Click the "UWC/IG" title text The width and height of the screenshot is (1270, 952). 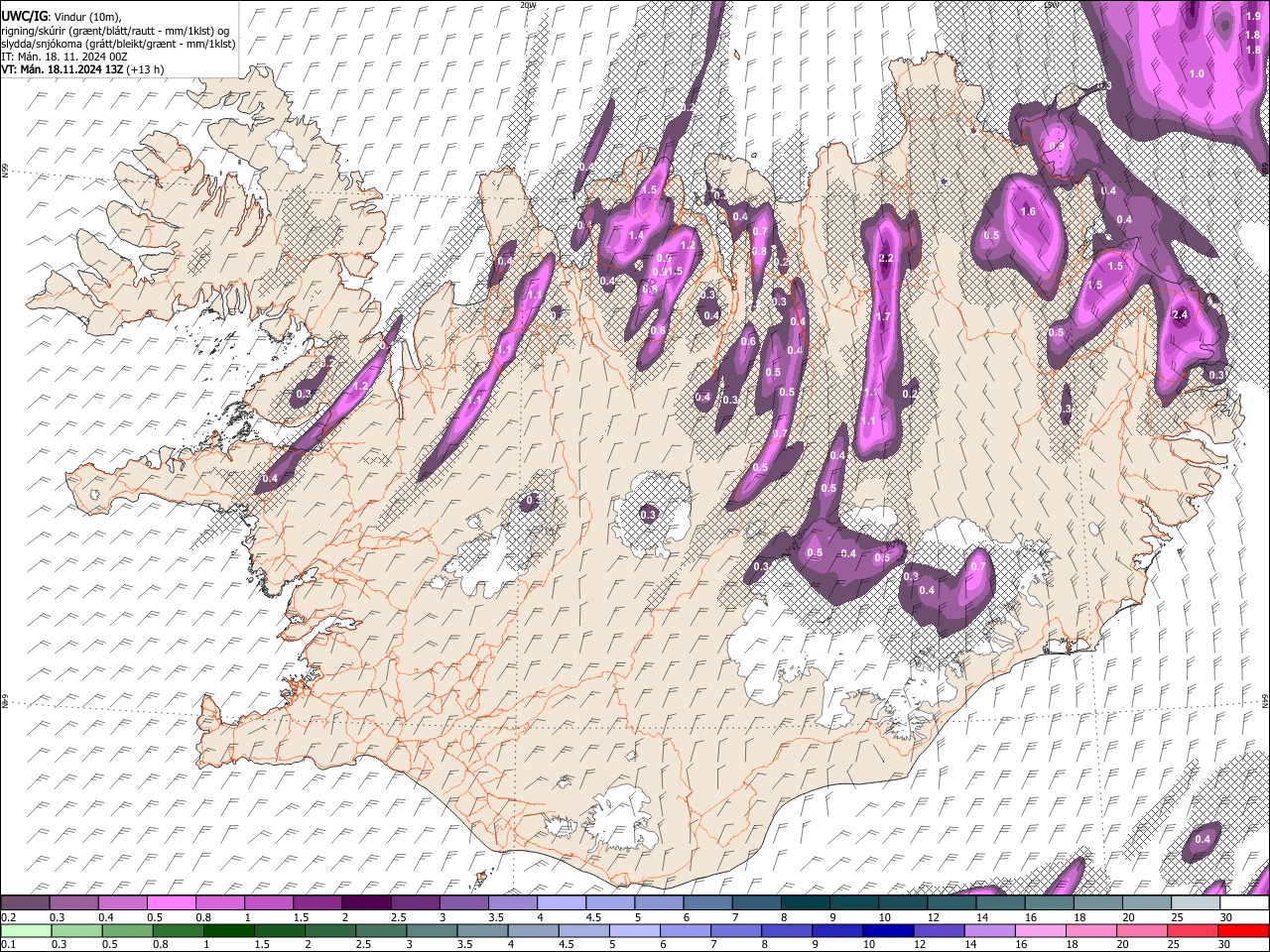pos(24,16)
